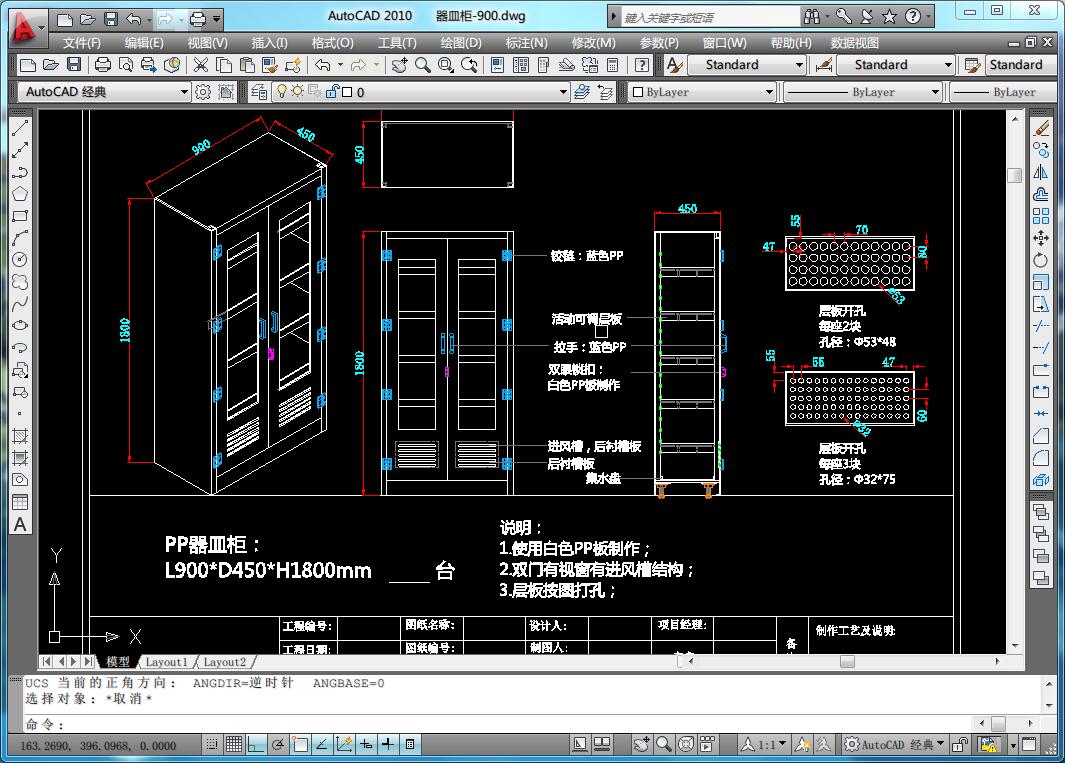
Task: Select the Erase tool in modify toolbar
Action: point(1041,127)
